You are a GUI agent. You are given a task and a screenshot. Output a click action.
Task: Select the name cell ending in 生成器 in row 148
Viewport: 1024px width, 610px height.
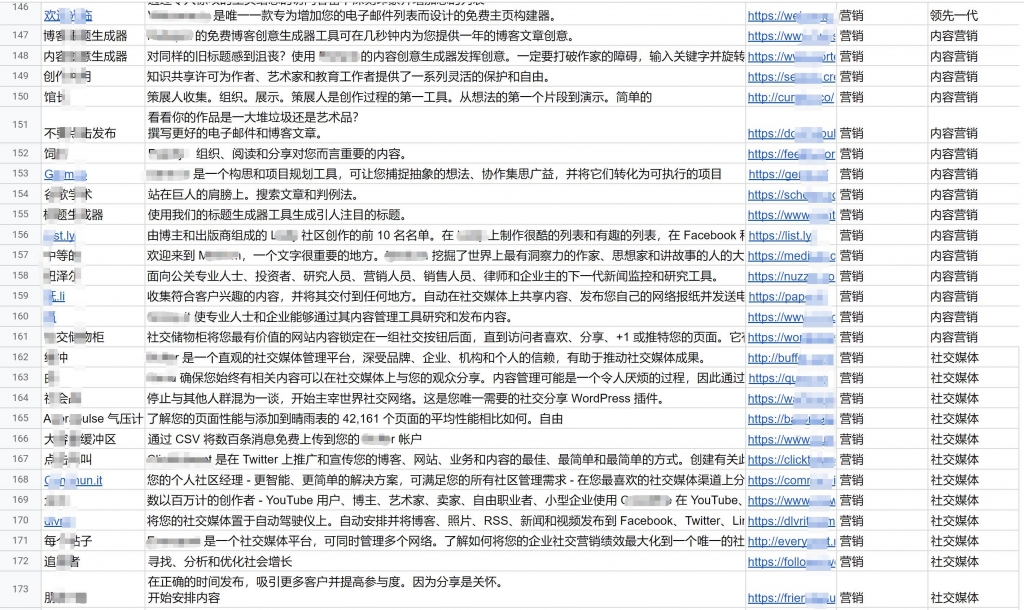click(x=93, y=56)
